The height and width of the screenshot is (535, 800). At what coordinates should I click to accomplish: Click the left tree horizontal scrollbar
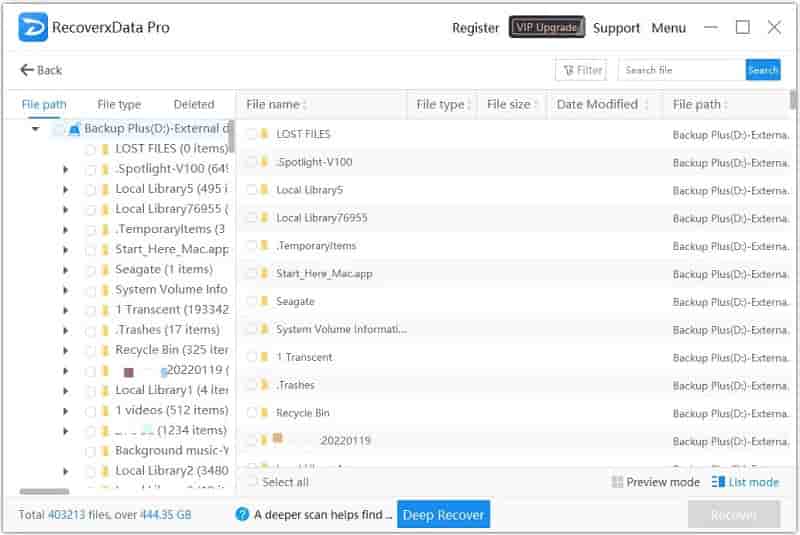(x=44, y=492)
